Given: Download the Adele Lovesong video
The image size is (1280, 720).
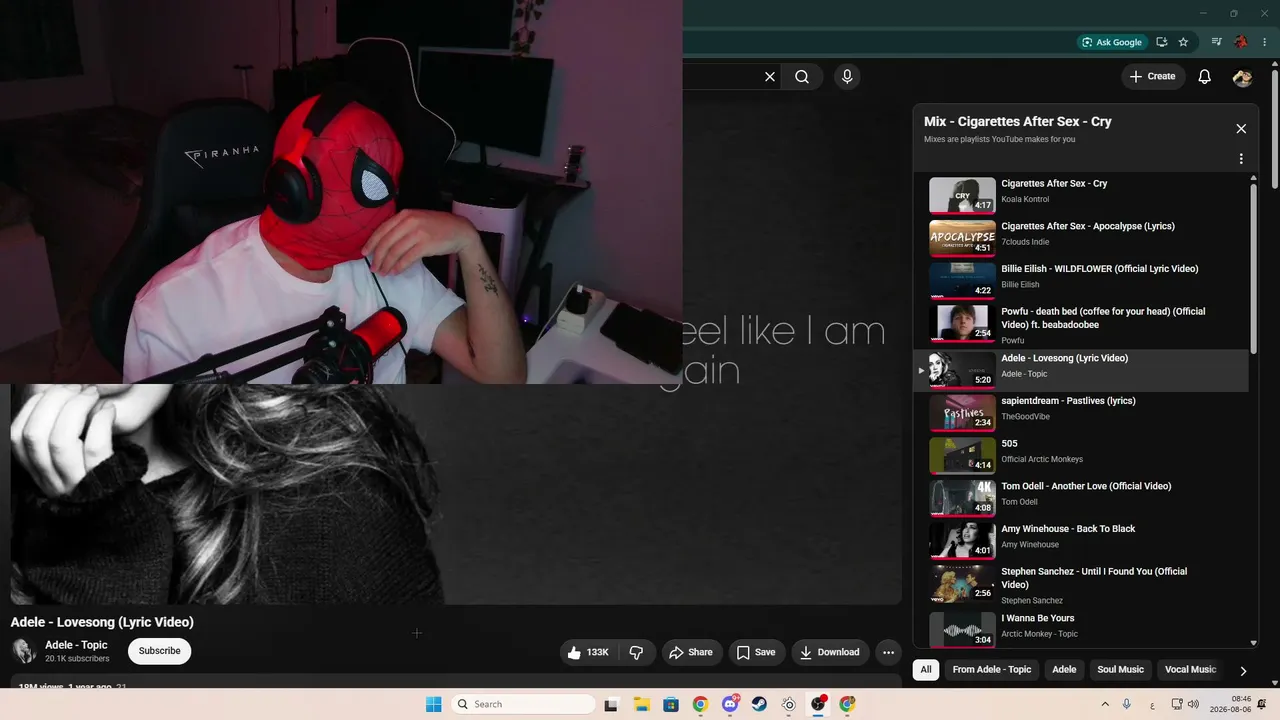Looking at the screenshot, I should click(829, 652).
